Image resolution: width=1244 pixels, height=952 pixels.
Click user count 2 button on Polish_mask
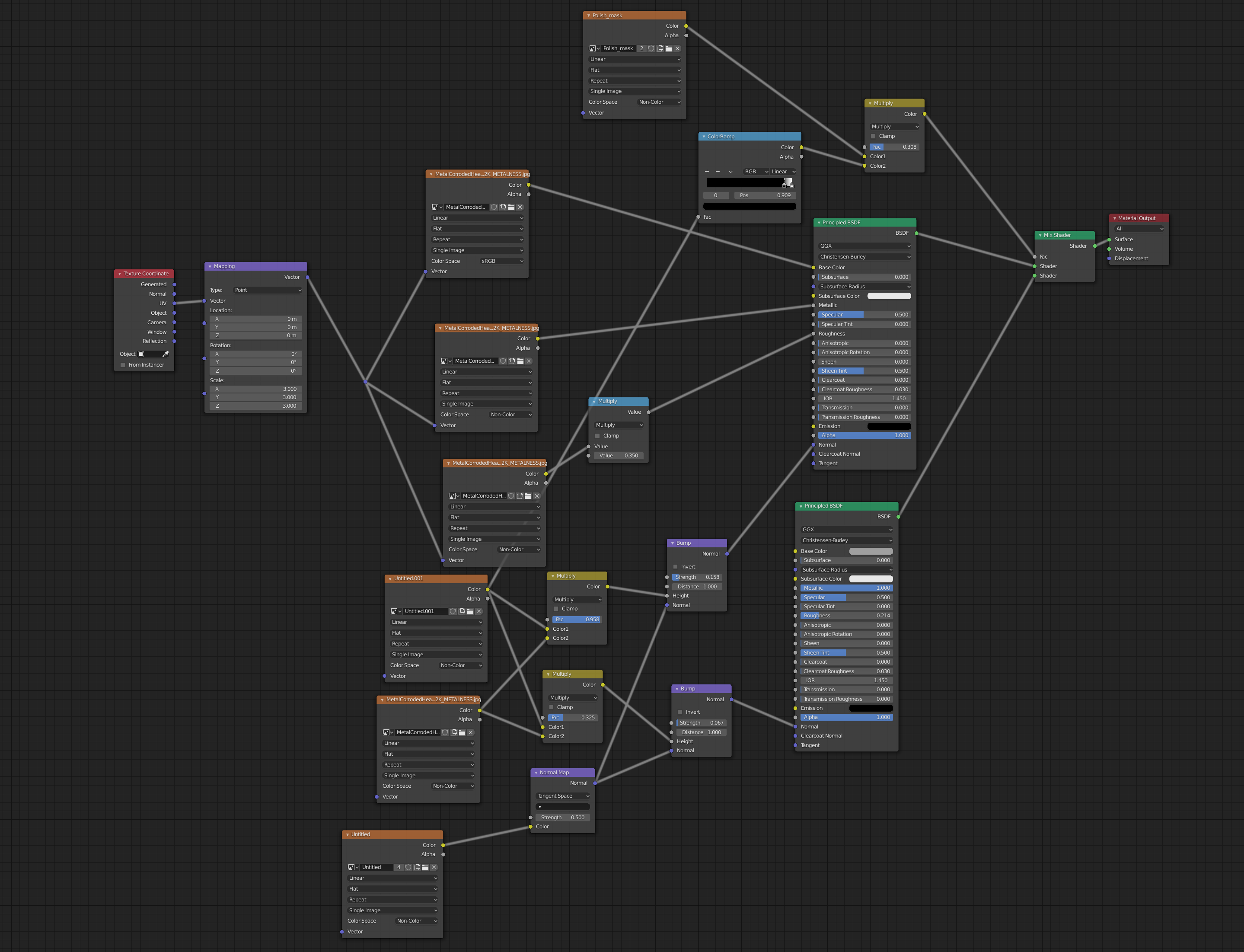(641, 49)
